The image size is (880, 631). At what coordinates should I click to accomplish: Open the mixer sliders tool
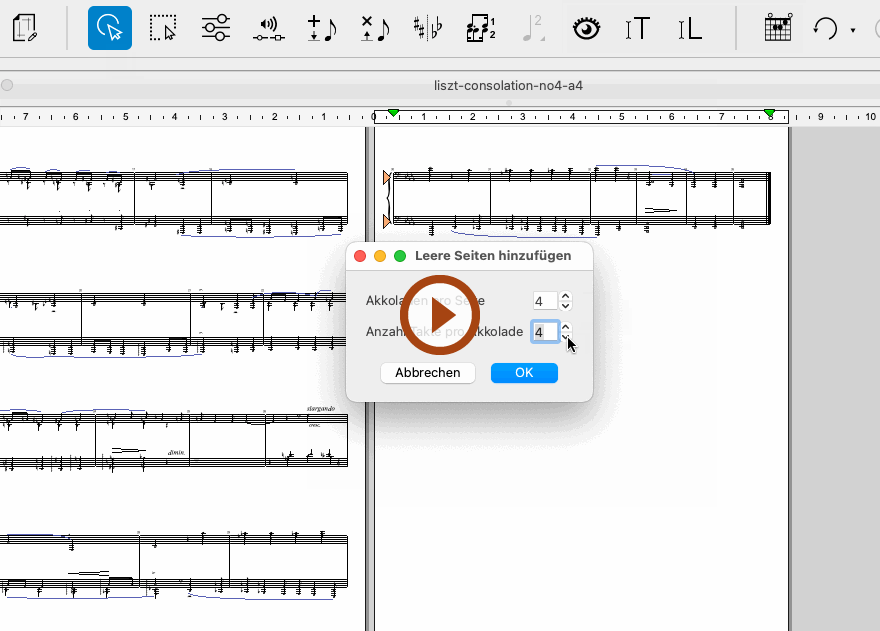click(x=215, y=28)
